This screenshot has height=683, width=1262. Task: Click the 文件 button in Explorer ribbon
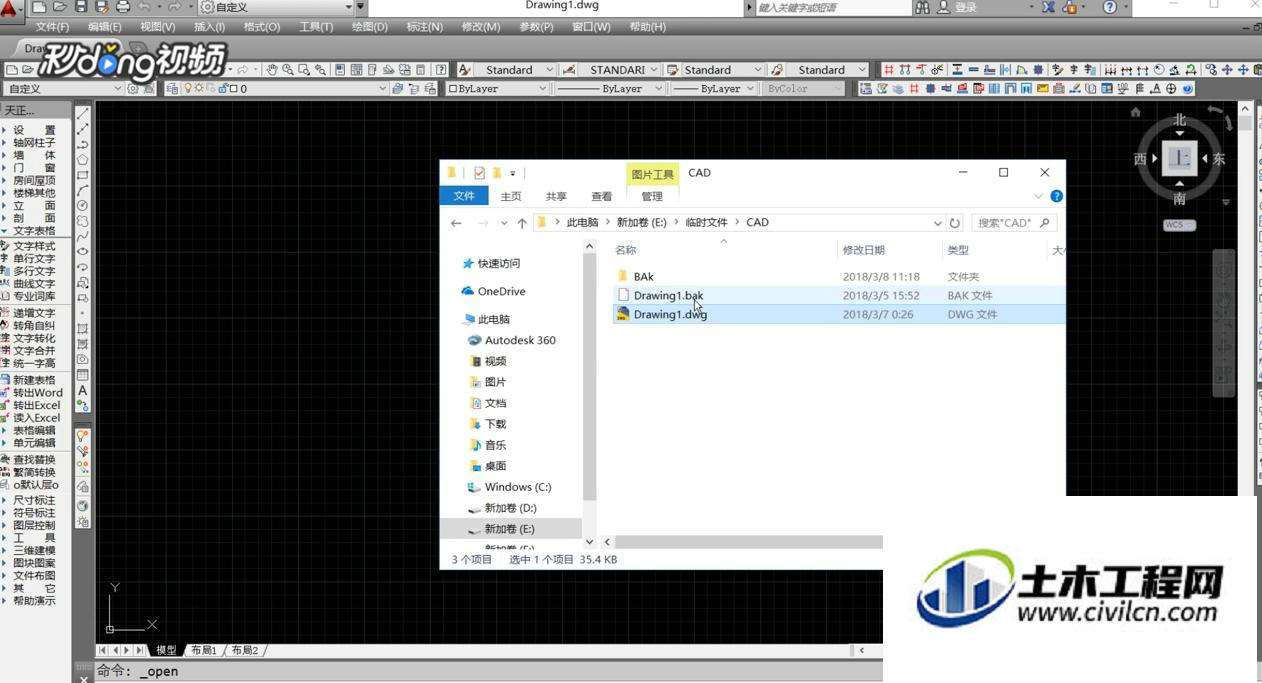464,196
